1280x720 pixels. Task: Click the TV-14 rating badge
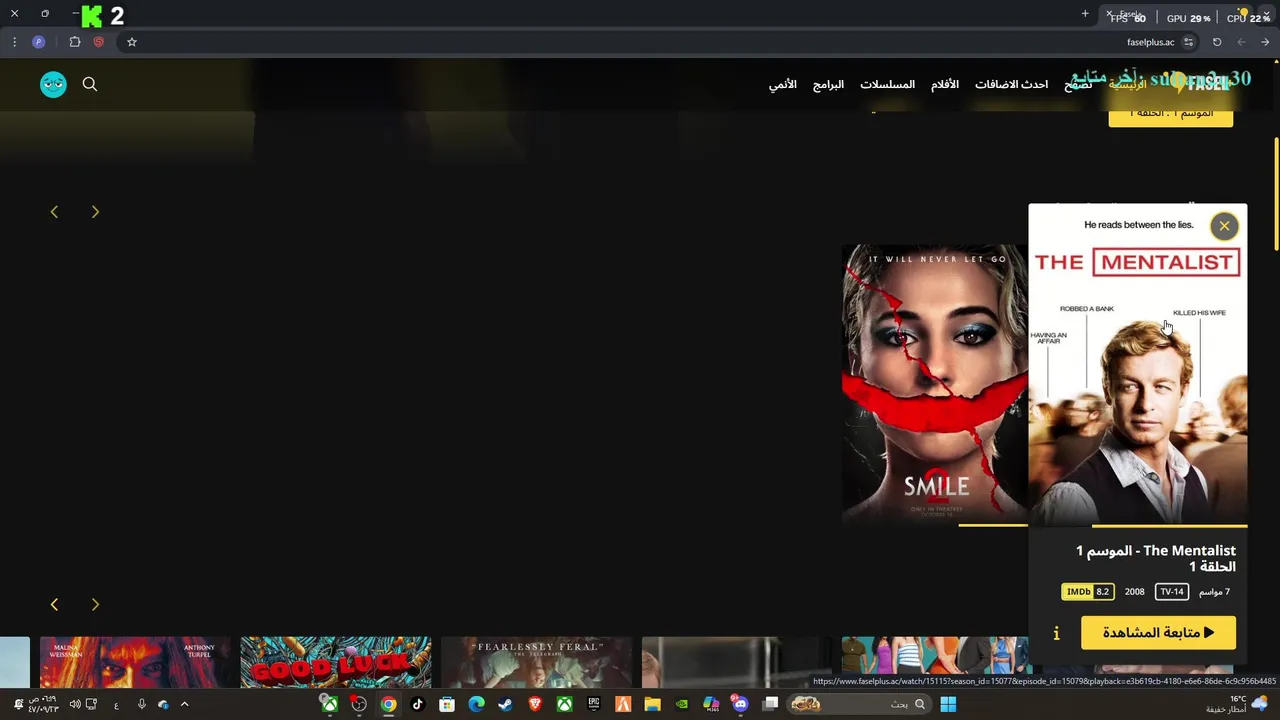click(1171, 592)
